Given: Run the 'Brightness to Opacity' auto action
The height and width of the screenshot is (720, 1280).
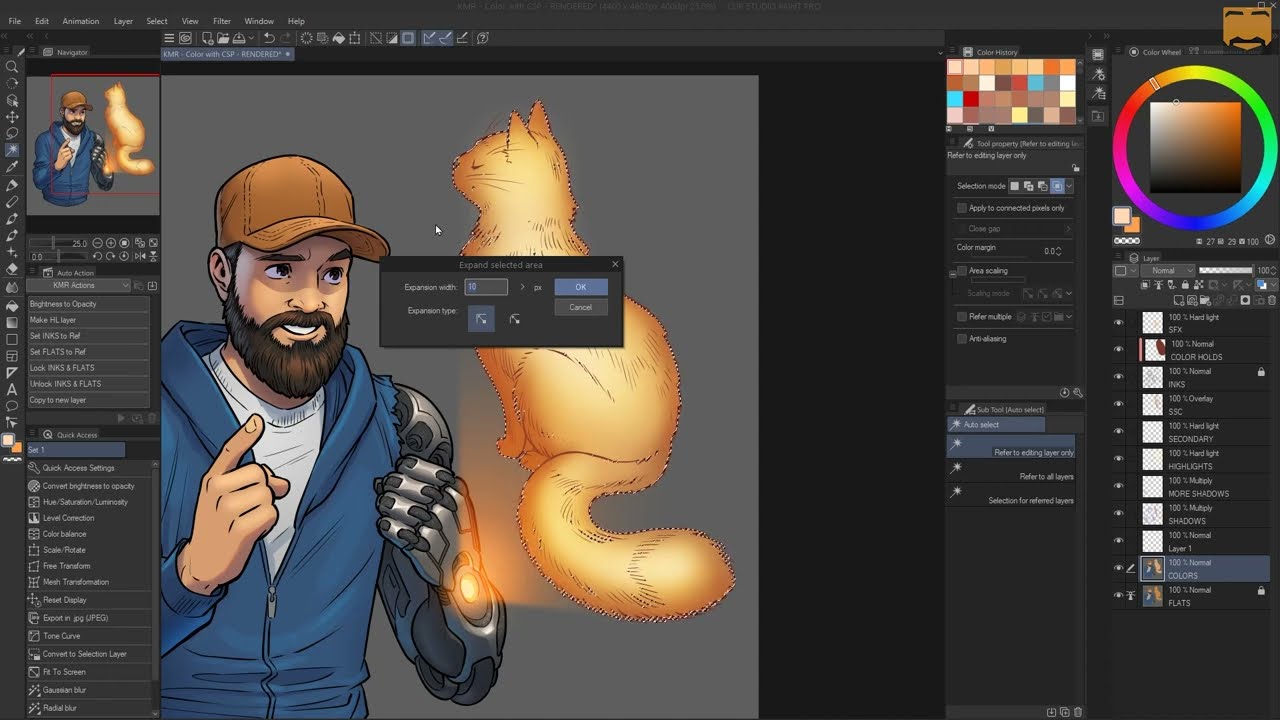Looking at the screenshot, I should pos(87,304).
